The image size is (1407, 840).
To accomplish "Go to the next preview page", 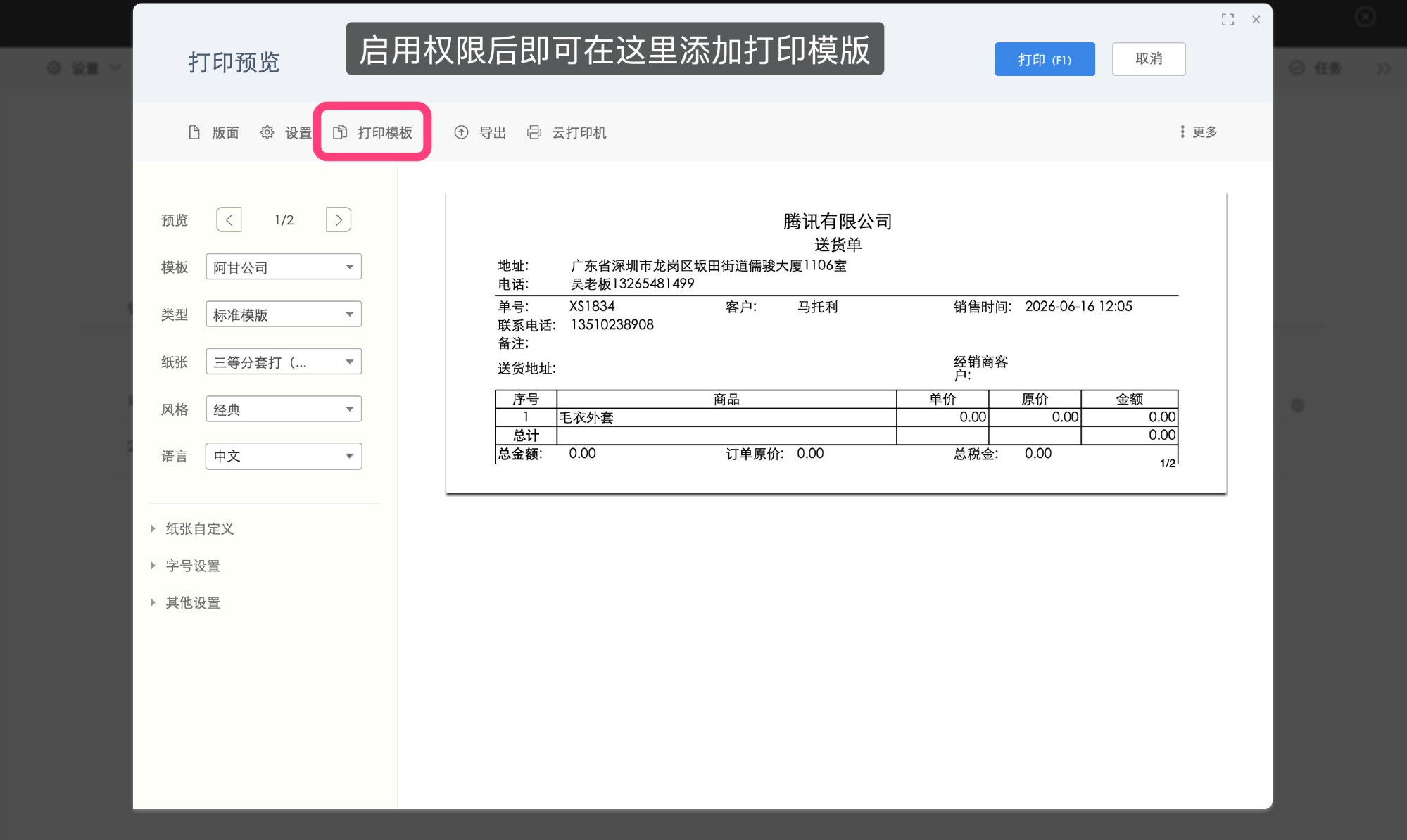I will tap(339, 219).
